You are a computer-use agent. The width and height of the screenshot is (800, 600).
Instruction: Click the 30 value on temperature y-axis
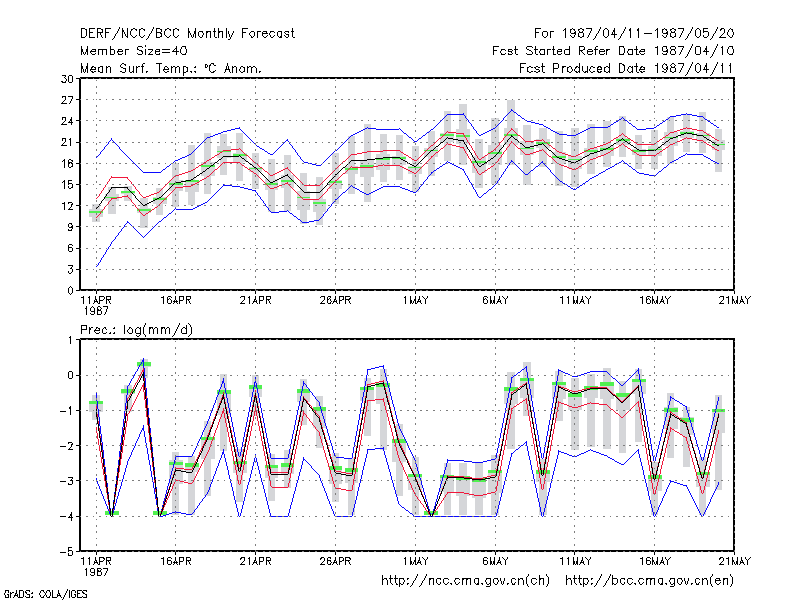point(67,79)
